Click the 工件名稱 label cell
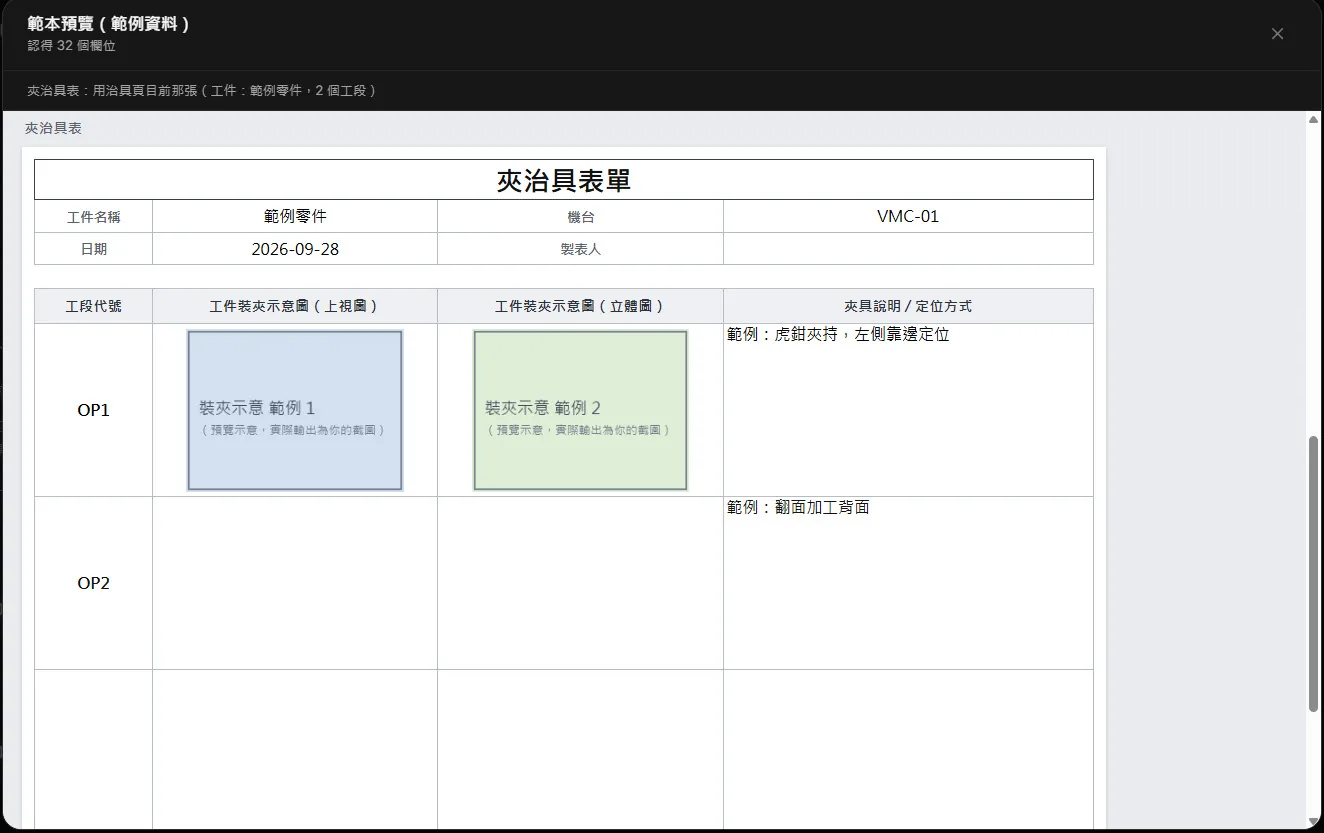Viewport: 1324px width, 833px height. tap(94, 216)
